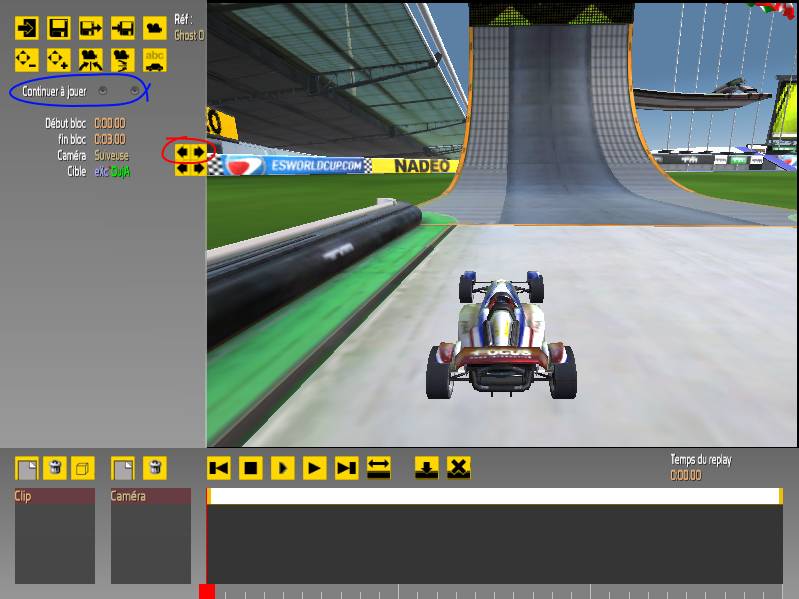
Task: Click the insert block down-arrow icon
Action: pyautogui.click(x=427, y=468)
